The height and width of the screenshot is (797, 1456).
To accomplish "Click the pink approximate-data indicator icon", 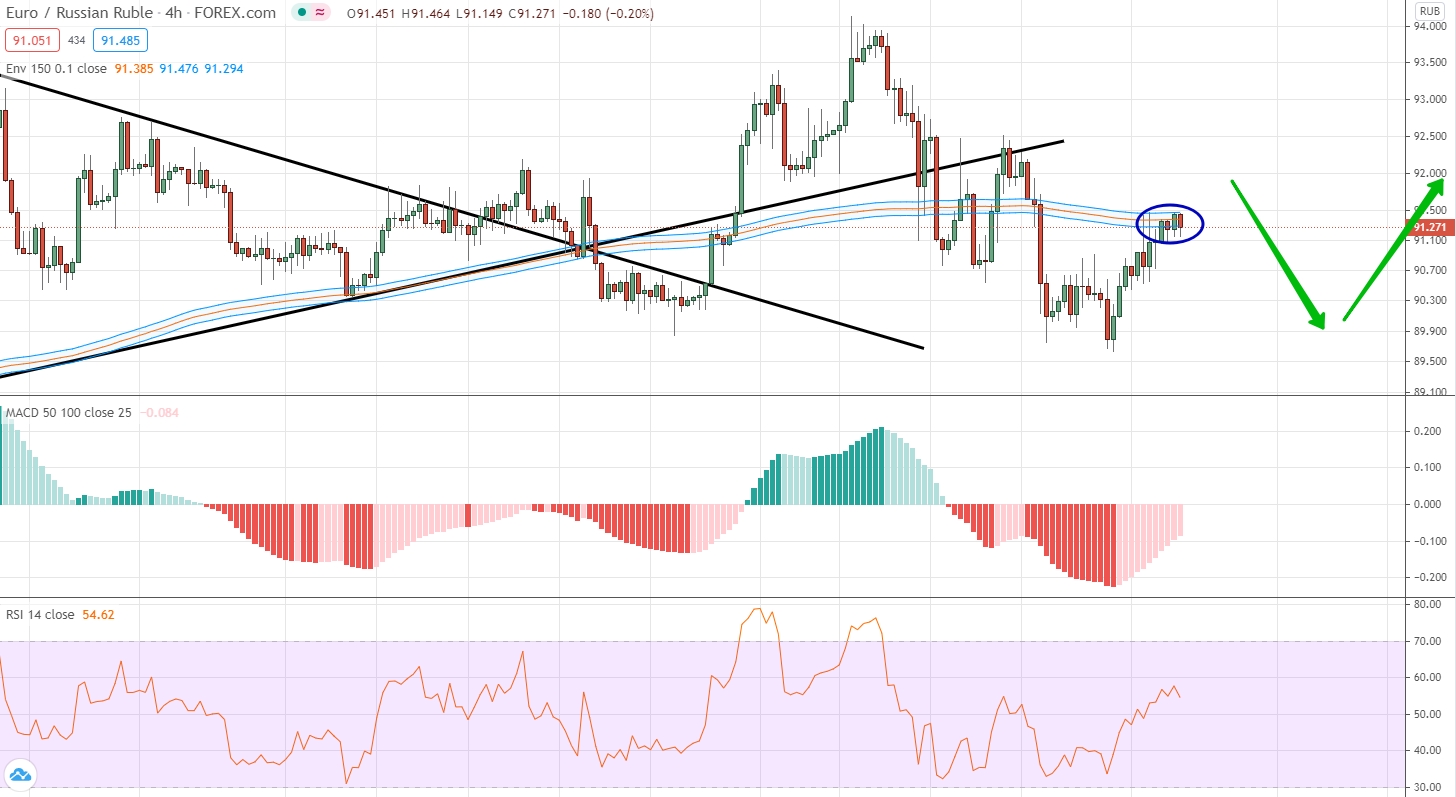I will tap(320, 13).
